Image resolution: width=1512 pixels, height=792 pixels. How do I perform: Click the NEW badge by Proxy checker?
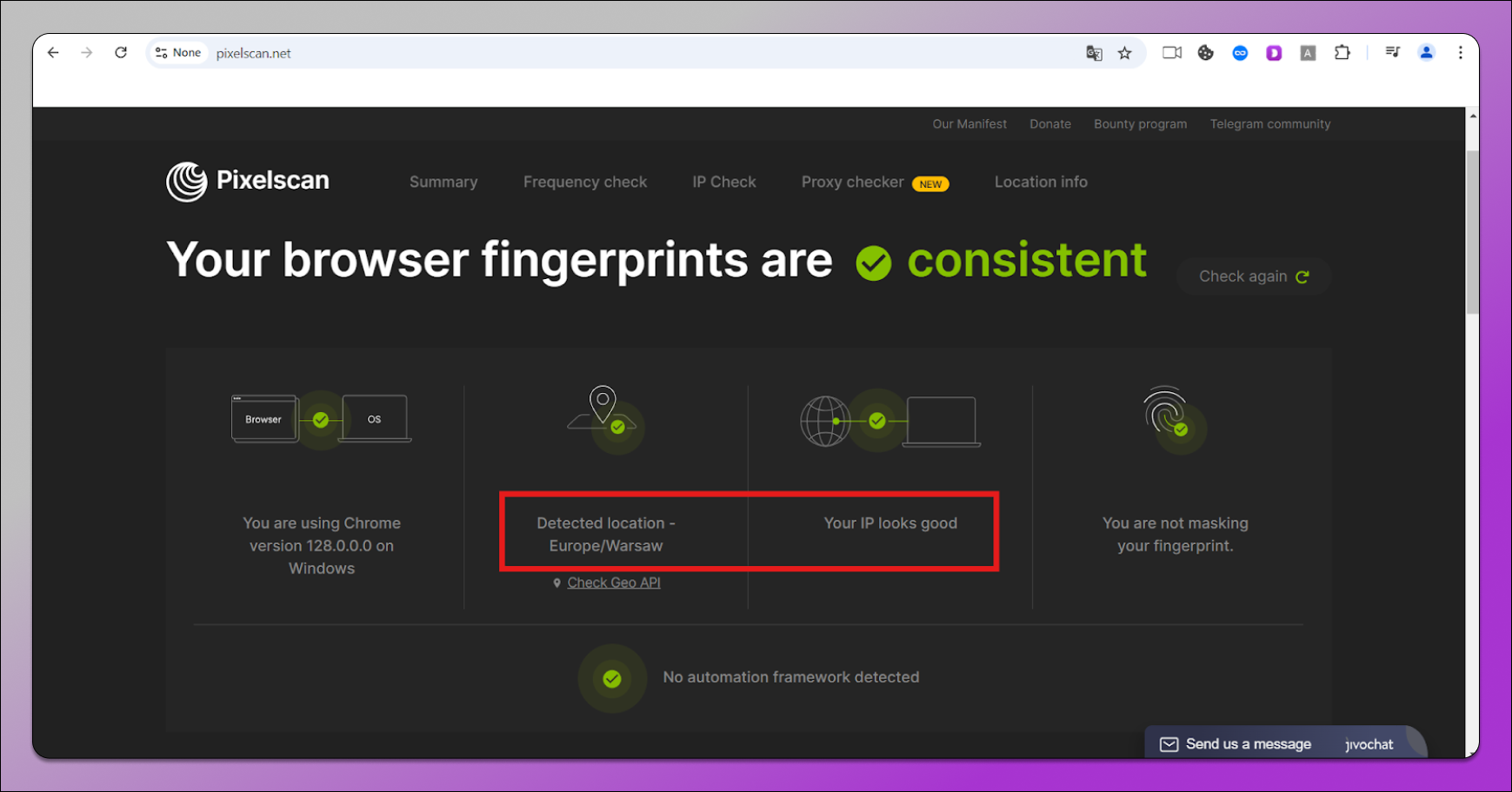coord(930,183)
